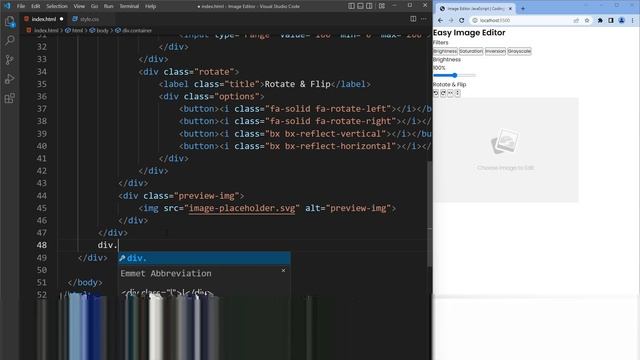Open the Help menu
The width and height of the screenshot is (640, 360).
click(151, 6)
